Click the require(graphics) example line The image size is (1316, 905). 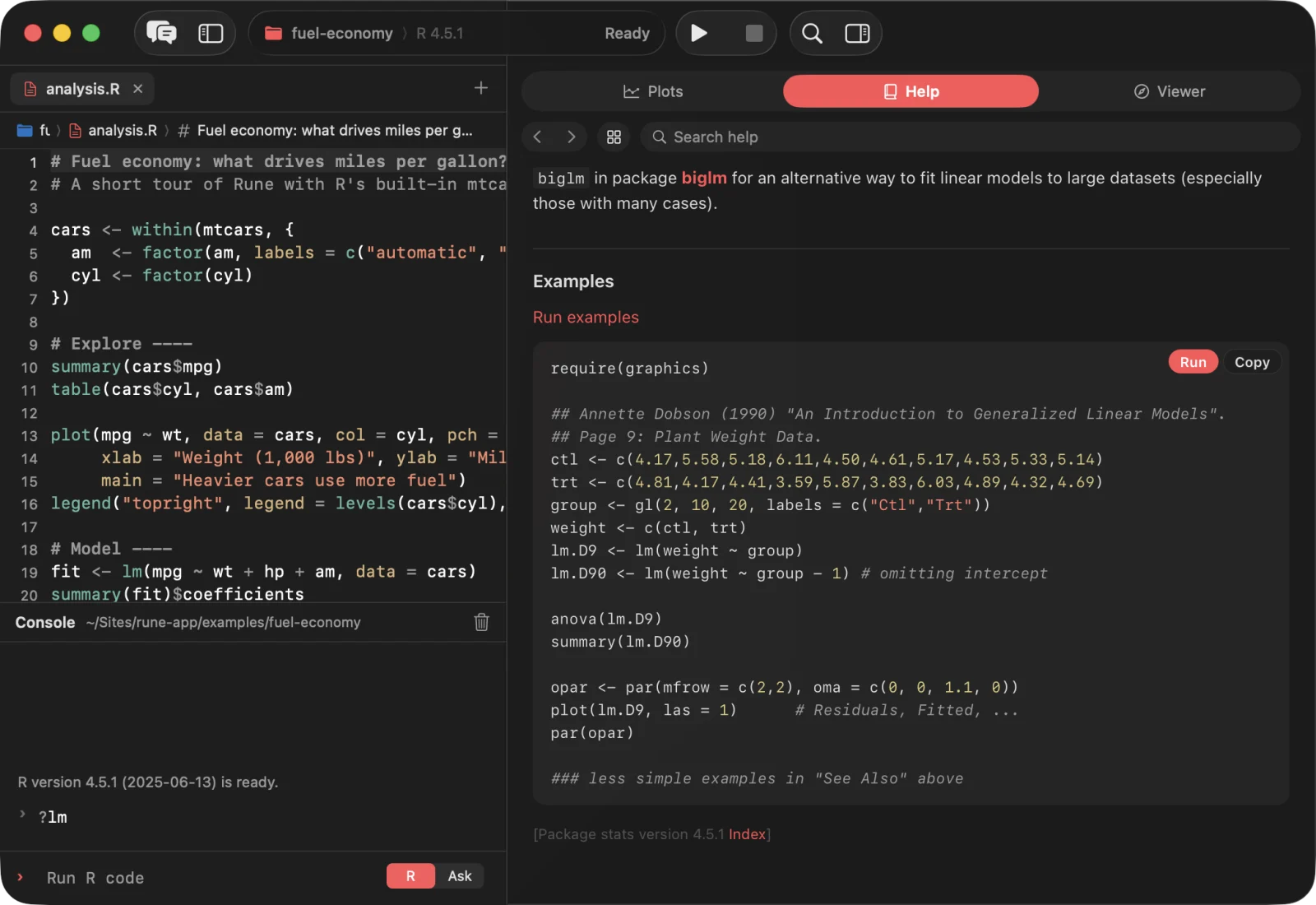coord(629,369)
